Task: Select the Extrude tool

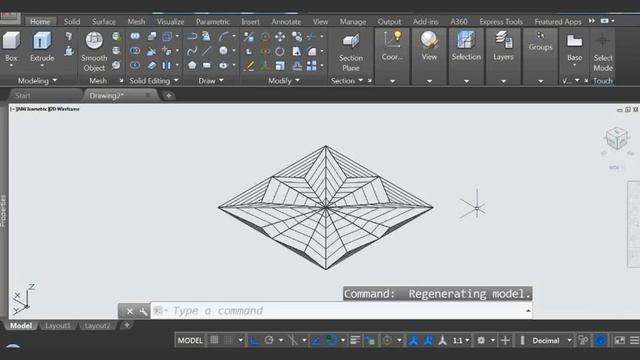Action: [42, 47]
